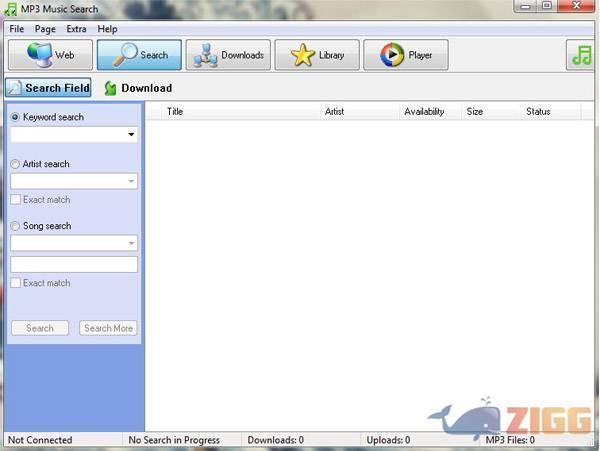600x451 pixels.
Task: Expand the Song search dropdown
Action: (131, 243)
